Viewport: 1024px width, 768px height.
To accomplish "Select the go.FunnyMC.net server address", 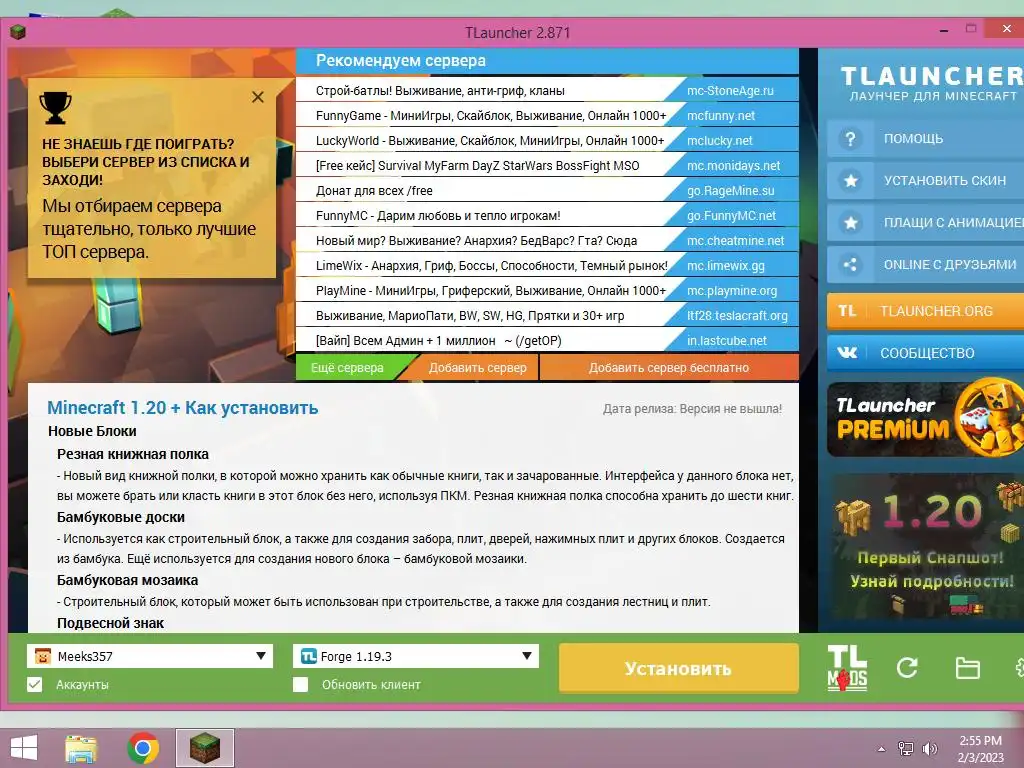I will (731, 216).
